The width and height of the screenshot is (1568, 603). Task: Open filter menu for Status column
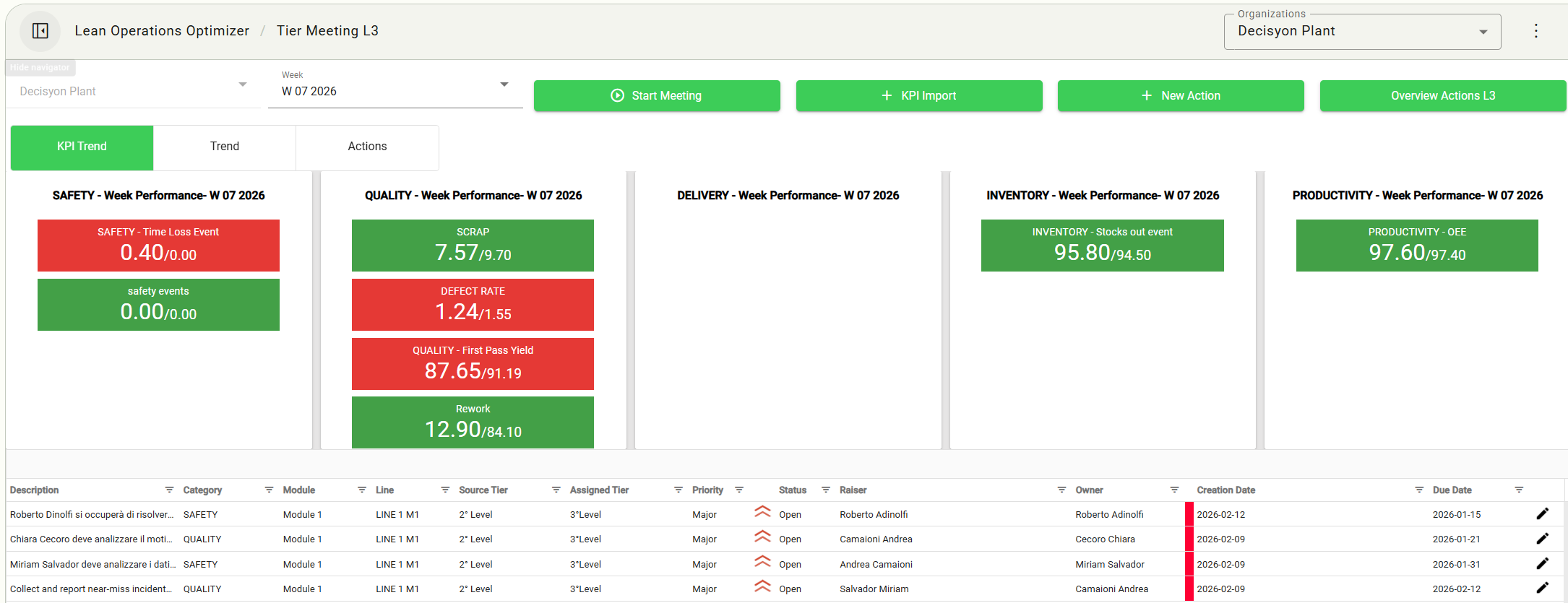826,490
